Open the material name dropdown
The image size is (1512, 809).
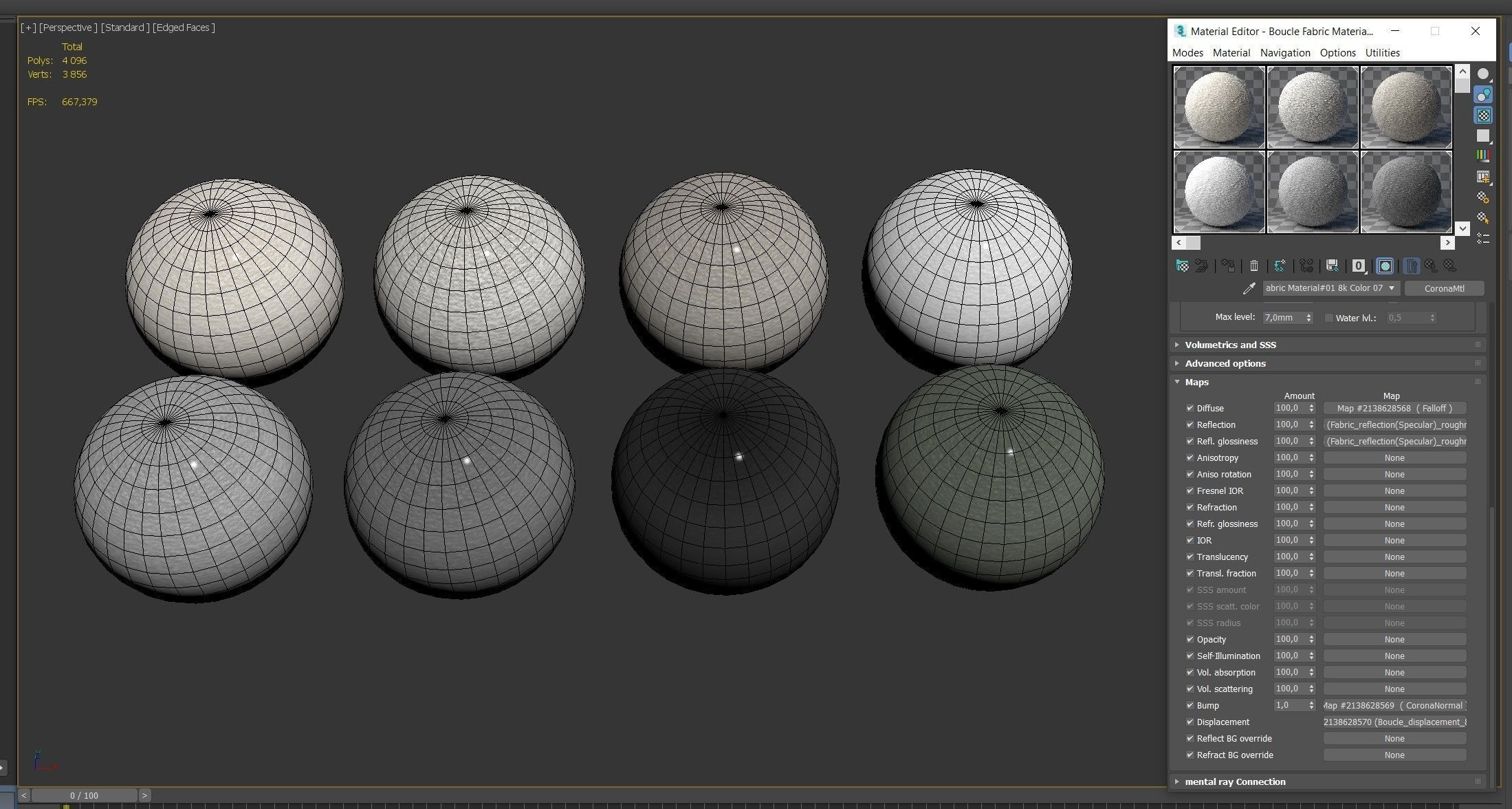click(x=1392, y=288)
